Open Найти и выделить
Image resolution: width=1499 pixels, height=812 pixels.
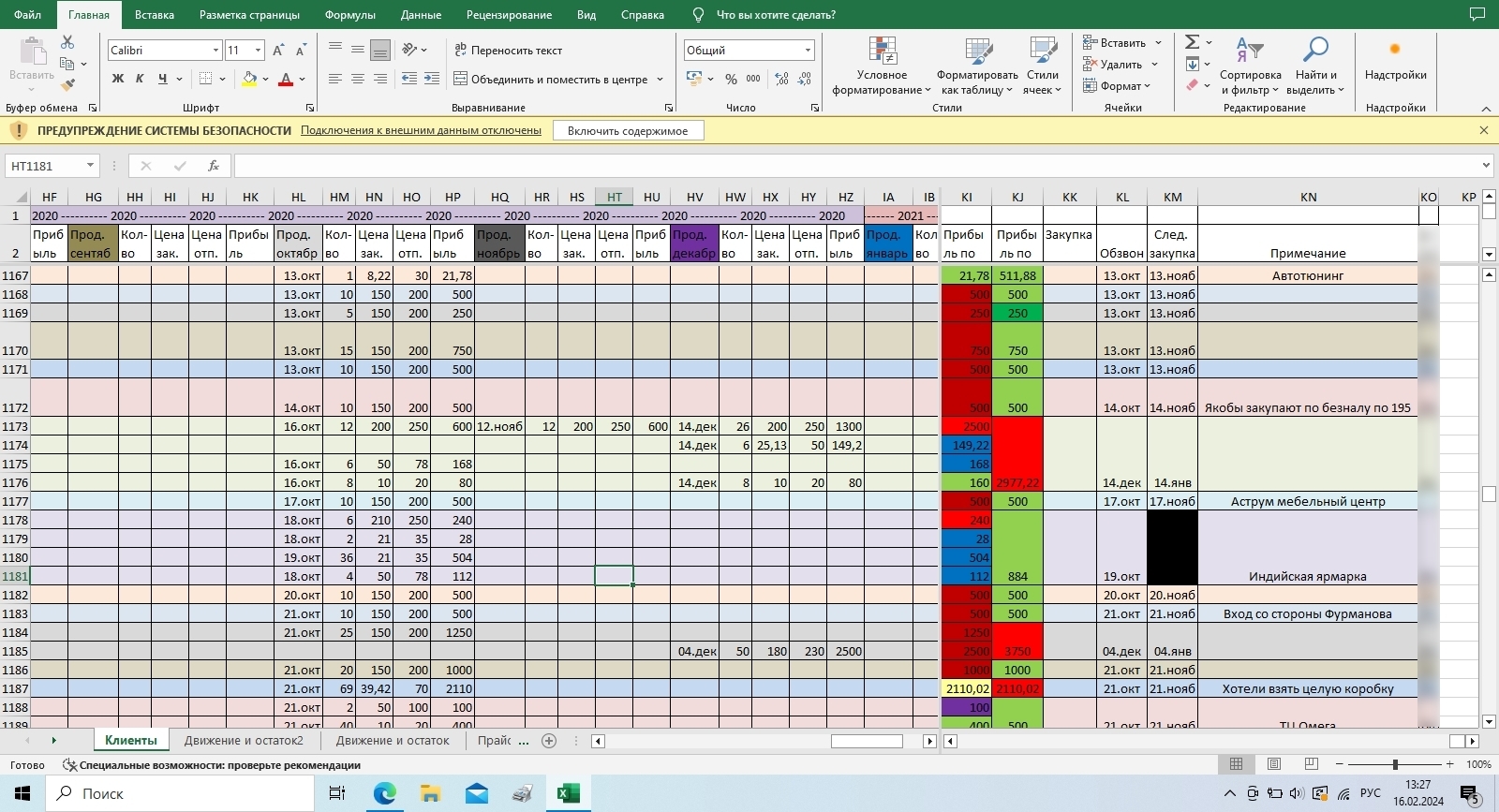click(x=1315, y=66)
